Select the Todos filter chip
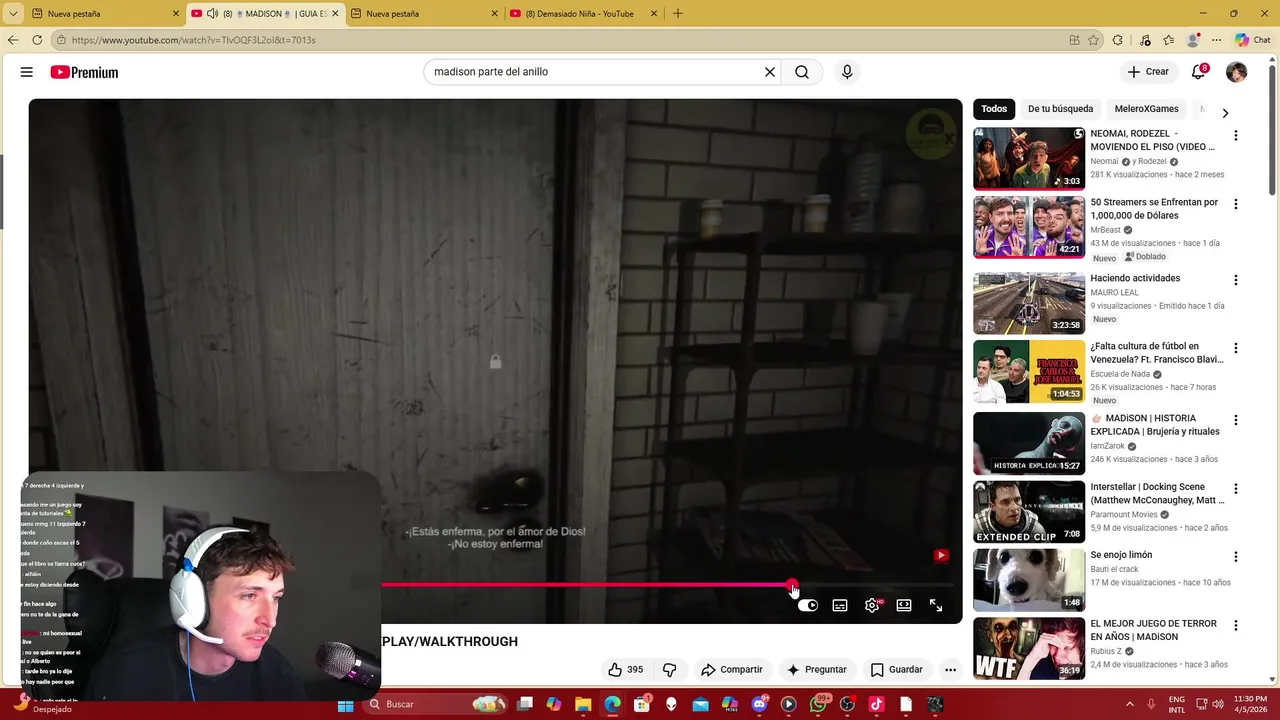Image resolution: width=1280 pixels, height=720 pixels. [994, 109]
